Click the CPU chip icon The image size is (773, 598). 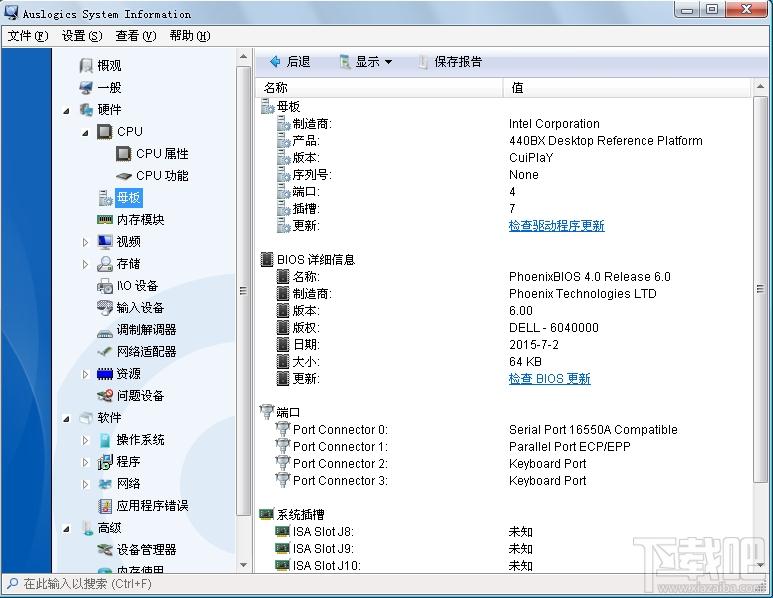105,132
